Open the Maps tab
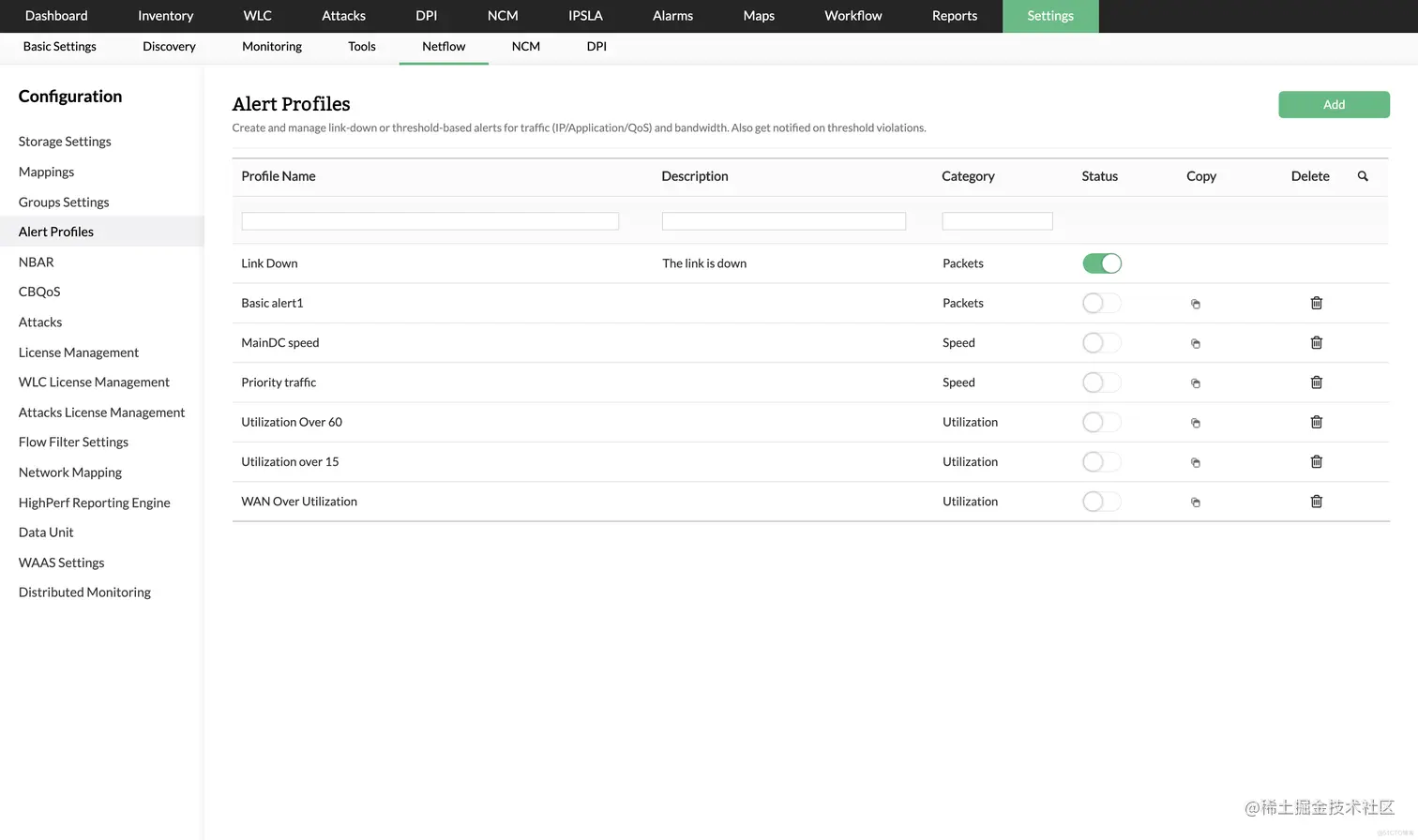This screenshot has height=840, width=1418. point(759,16)
